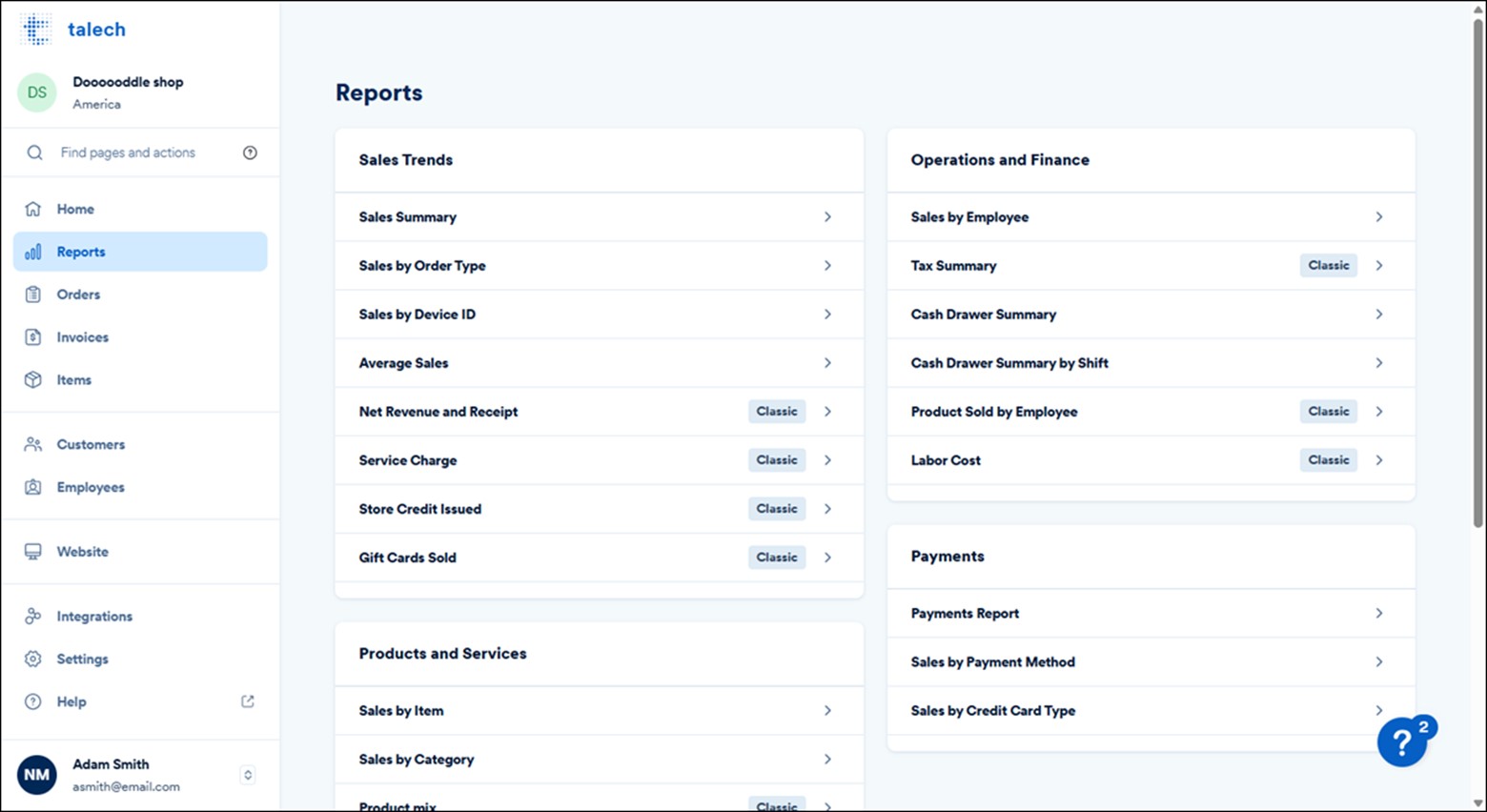Select the Invoices icon in the sidebar
The height and width of the screenshot is (812, 1487).
(x=34, y=336)
